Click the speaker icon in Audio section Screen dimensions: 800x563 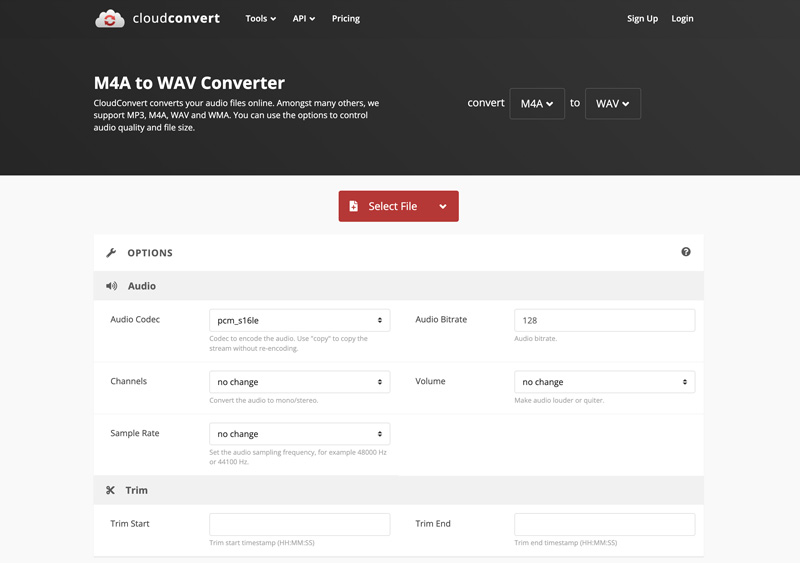tap(111, 286)
